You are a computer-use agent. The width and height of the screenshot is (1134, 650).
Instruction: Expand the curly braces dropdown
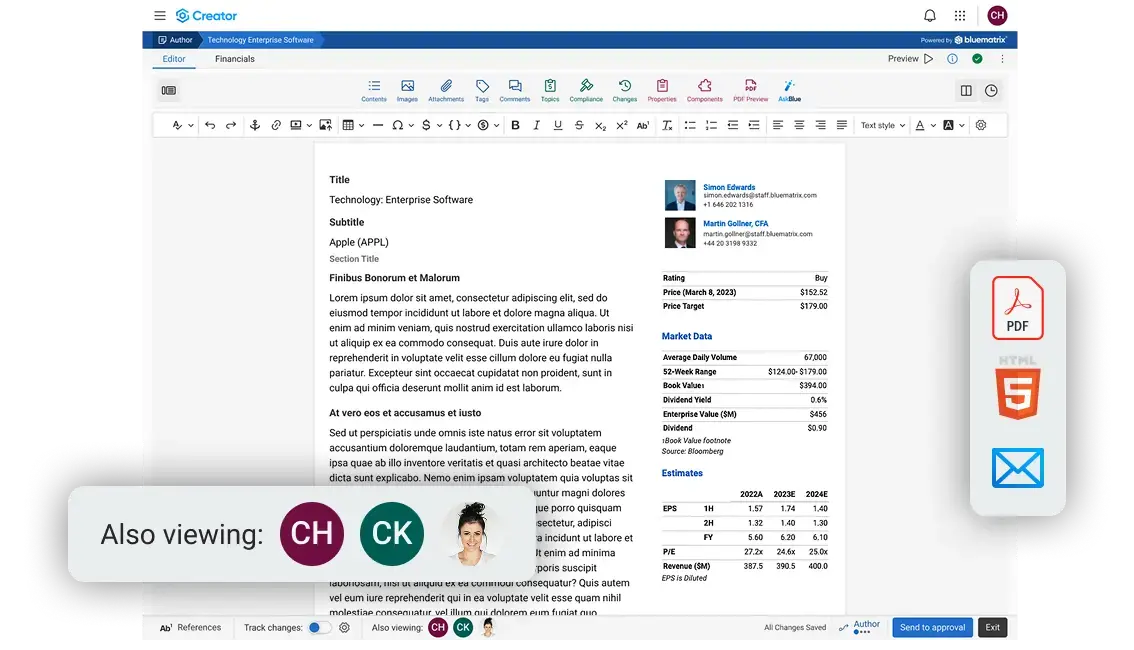click(468, 125)
